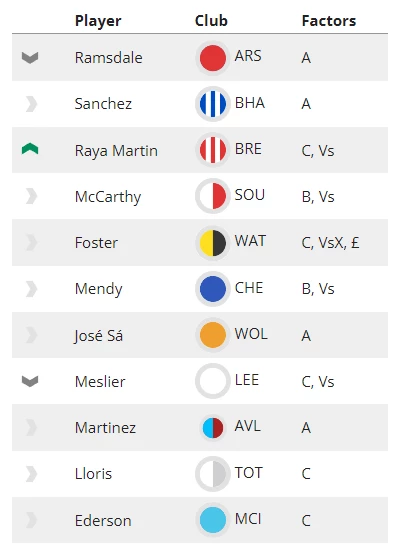401x551 pixels.
Task: Click Foster's factors text C, VsX, £
Action: pyautogui.click(x=330, y=243)
